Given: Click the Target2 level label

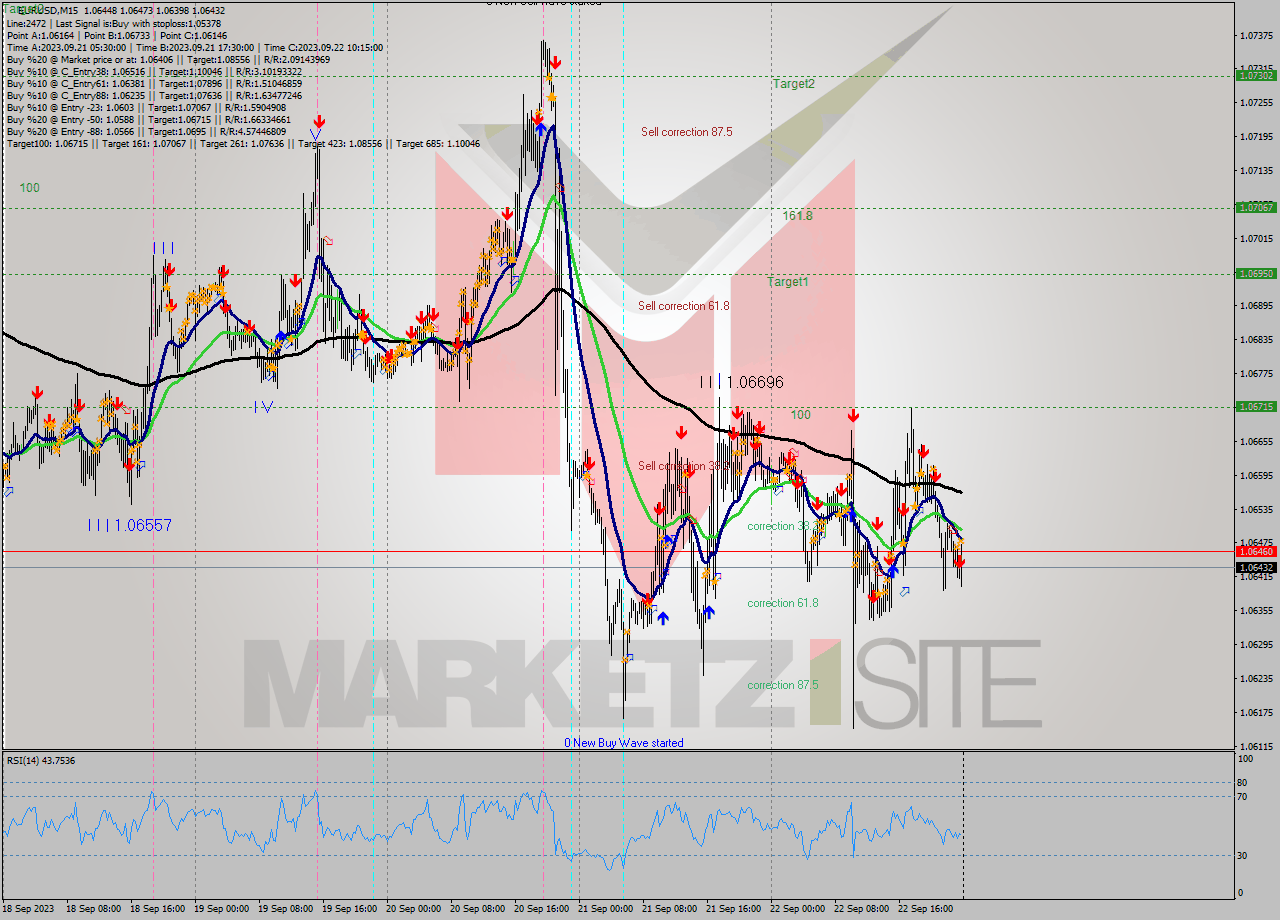Looking at the screenshot, I should [793, 84].
